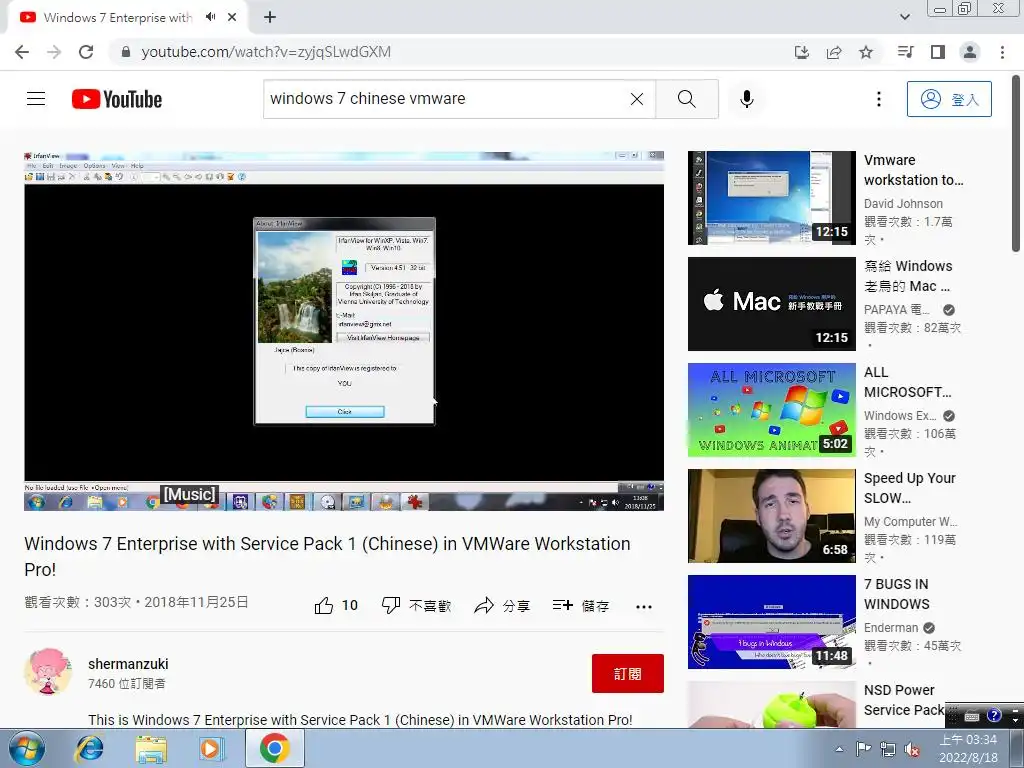Reload the page with refresh icon

(86, 52)
